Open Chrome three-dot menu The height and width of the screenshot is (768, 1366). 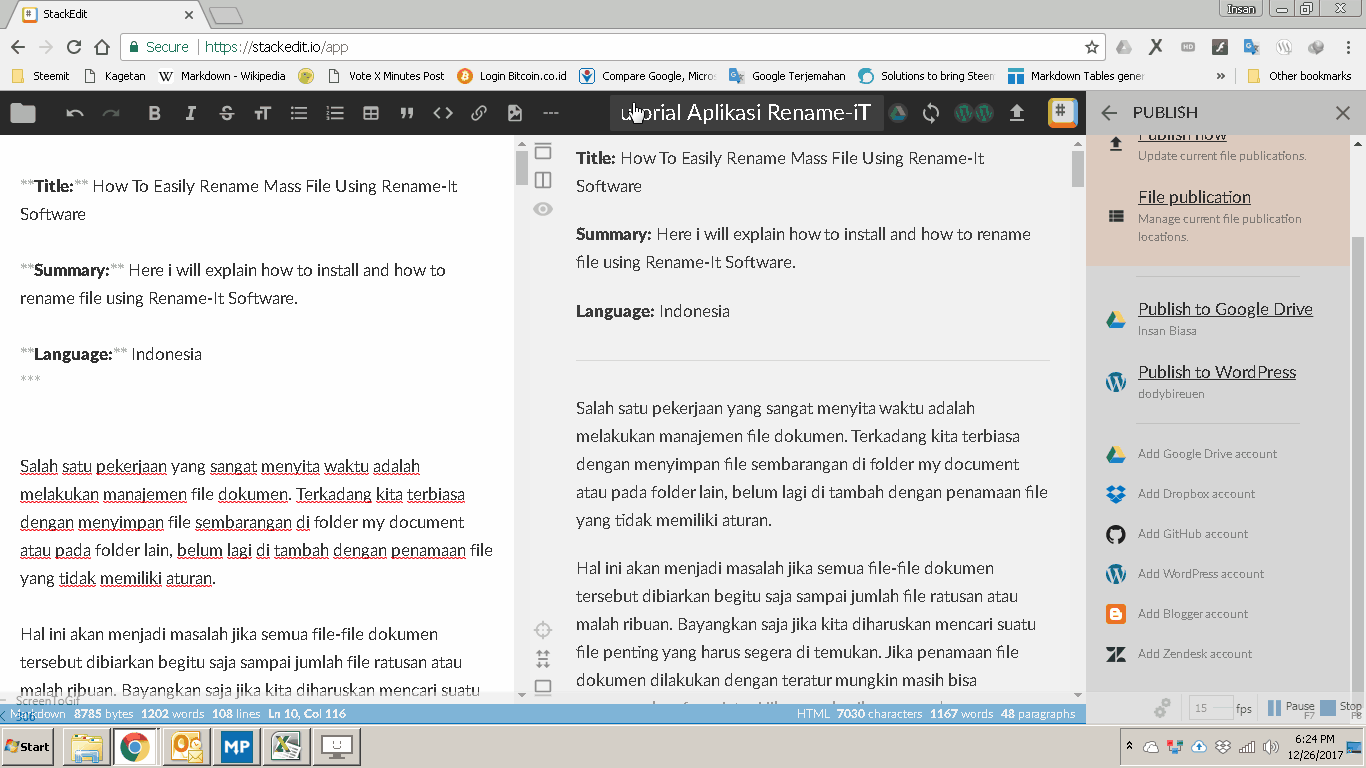[x=1346, y=47]
